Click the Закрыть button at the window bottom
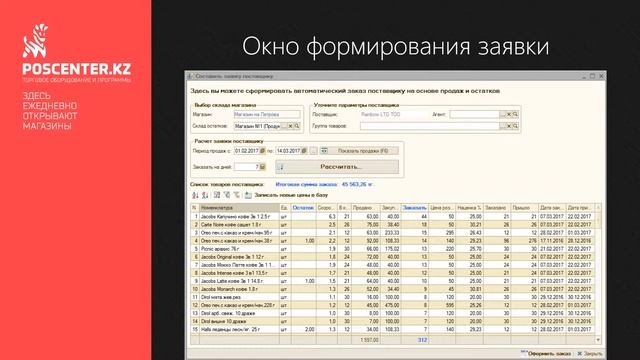The image size is (640, 360). [x=589, y=353]
